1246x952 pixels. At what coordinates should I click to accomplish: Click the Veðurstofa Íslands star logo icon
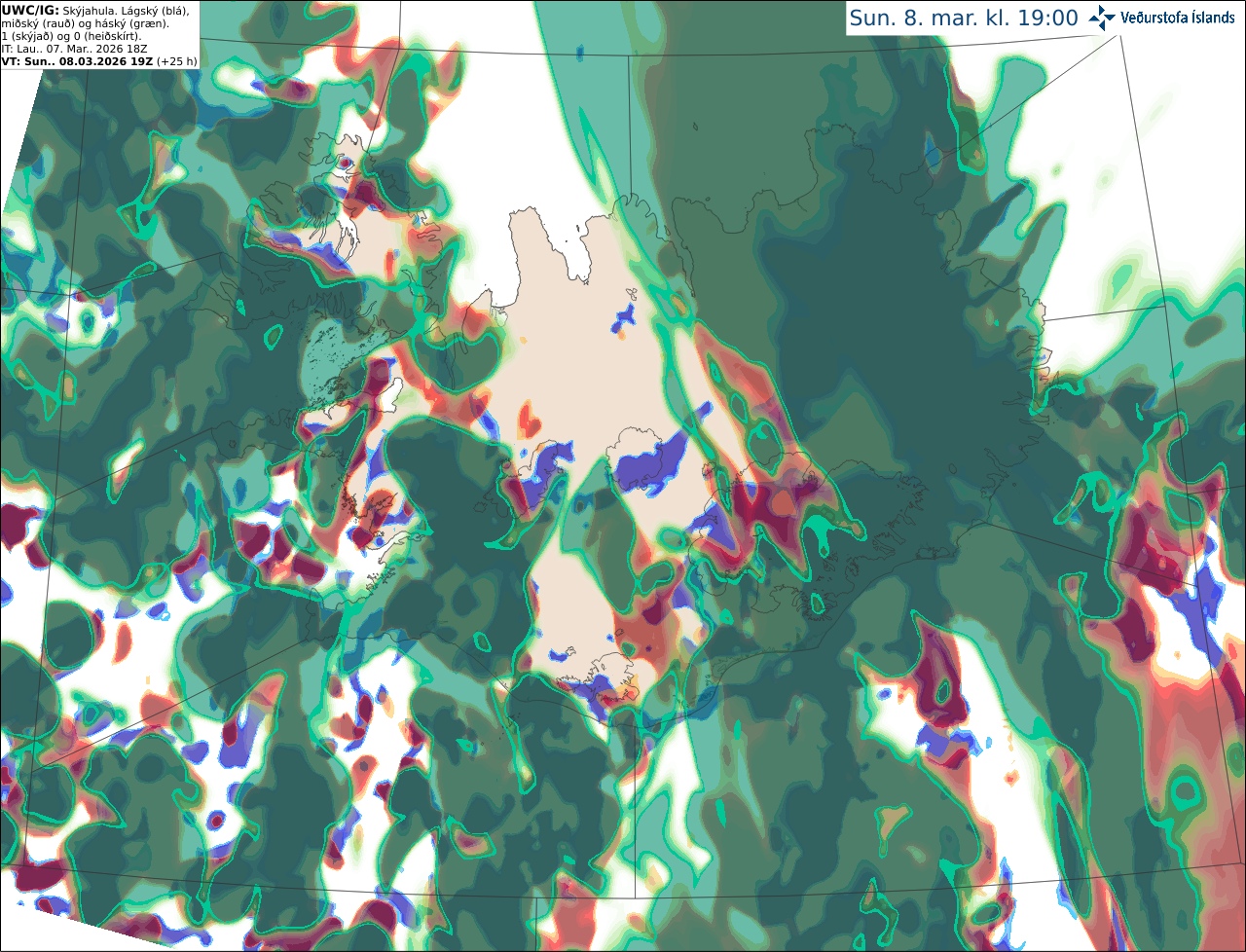coord(1103,18)
